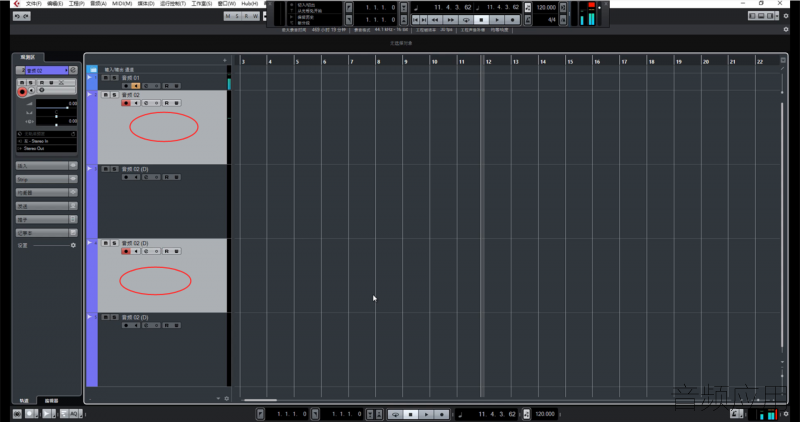
Task: Click the orange monitor button on the 音频 01 track
Action: (x=136, y=86)
